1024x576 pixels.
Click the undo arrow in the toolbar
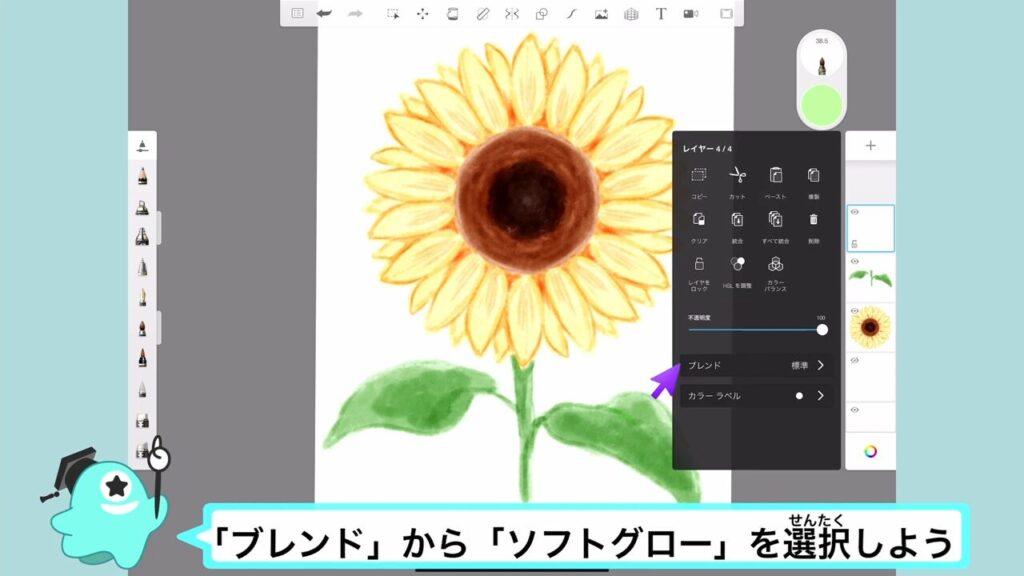coord(324,14)
